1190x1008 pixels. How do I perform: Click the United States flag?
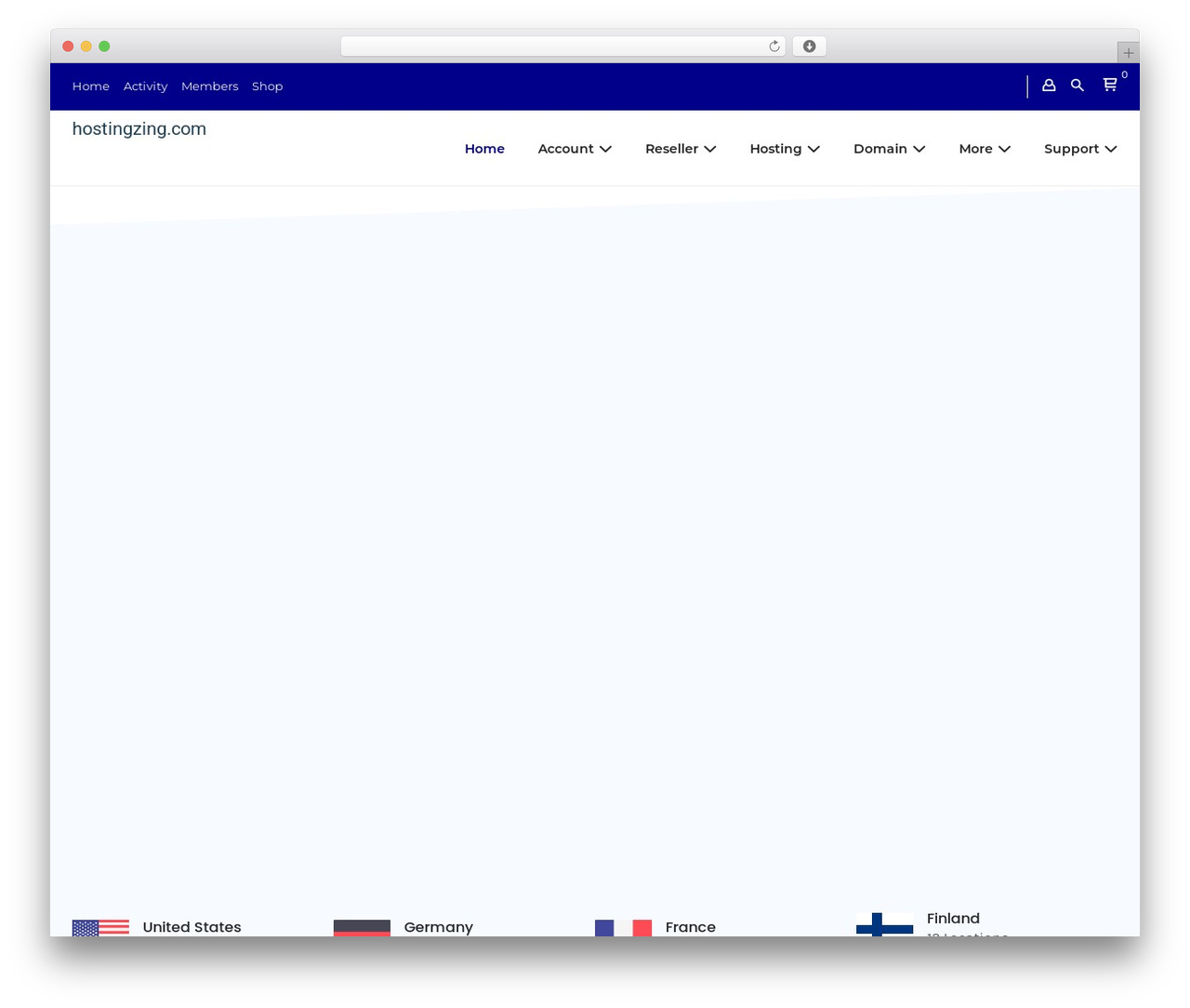[x=100, y=928]
